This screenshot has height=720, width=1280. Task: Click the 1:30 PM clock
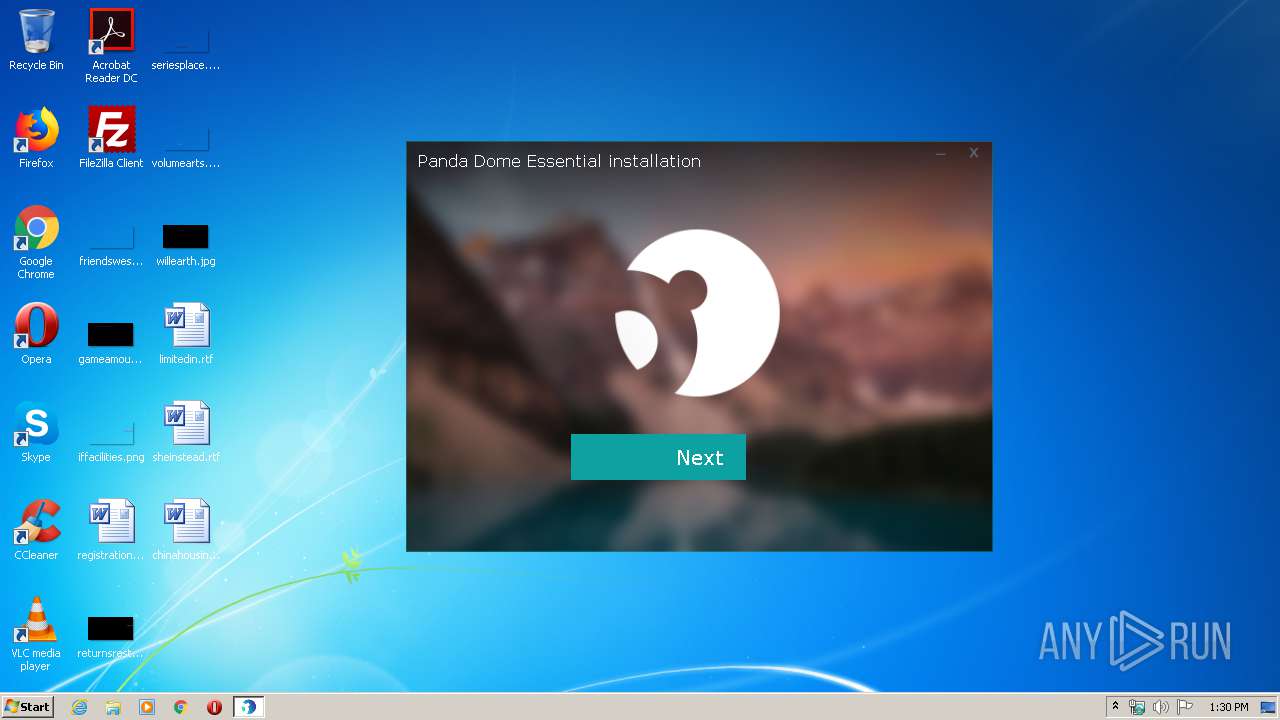point(1229,707)
